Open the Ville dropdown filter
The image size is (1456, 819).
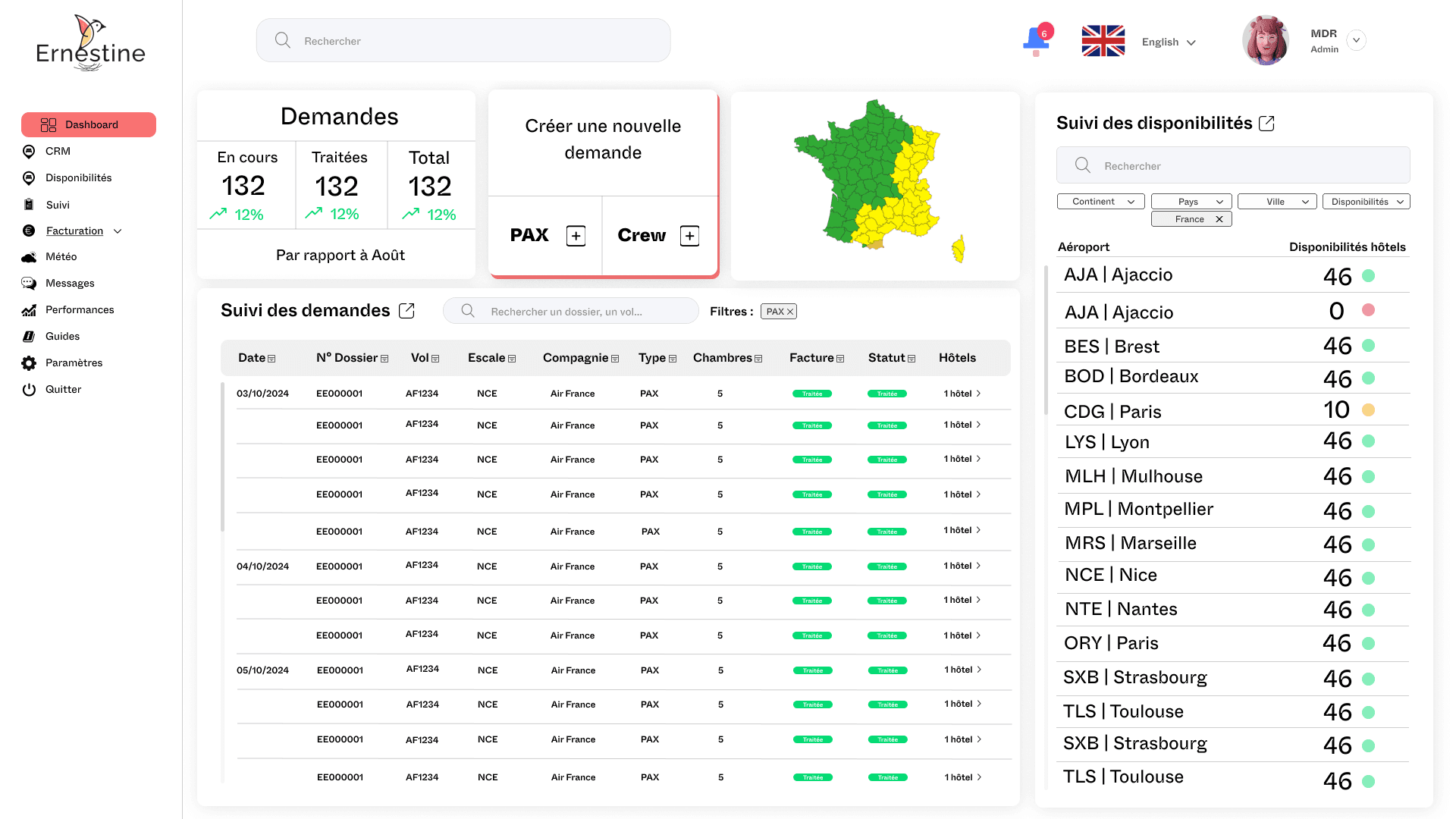point(1277,202)
